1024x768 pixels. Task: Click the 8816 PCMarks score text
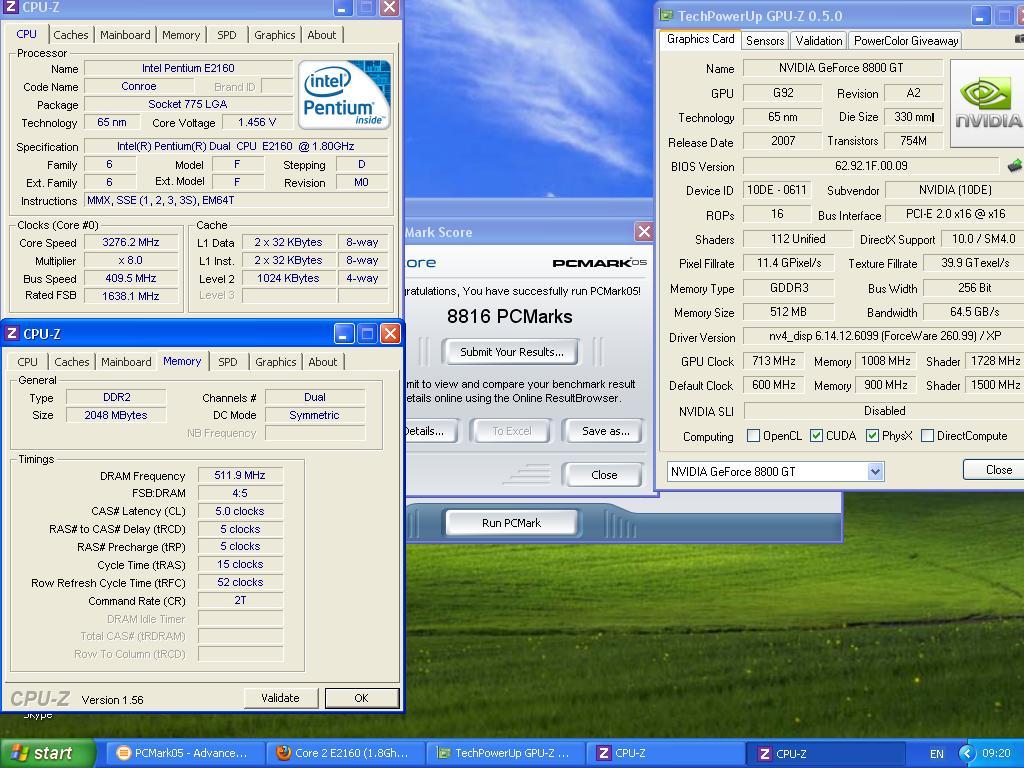509,316
